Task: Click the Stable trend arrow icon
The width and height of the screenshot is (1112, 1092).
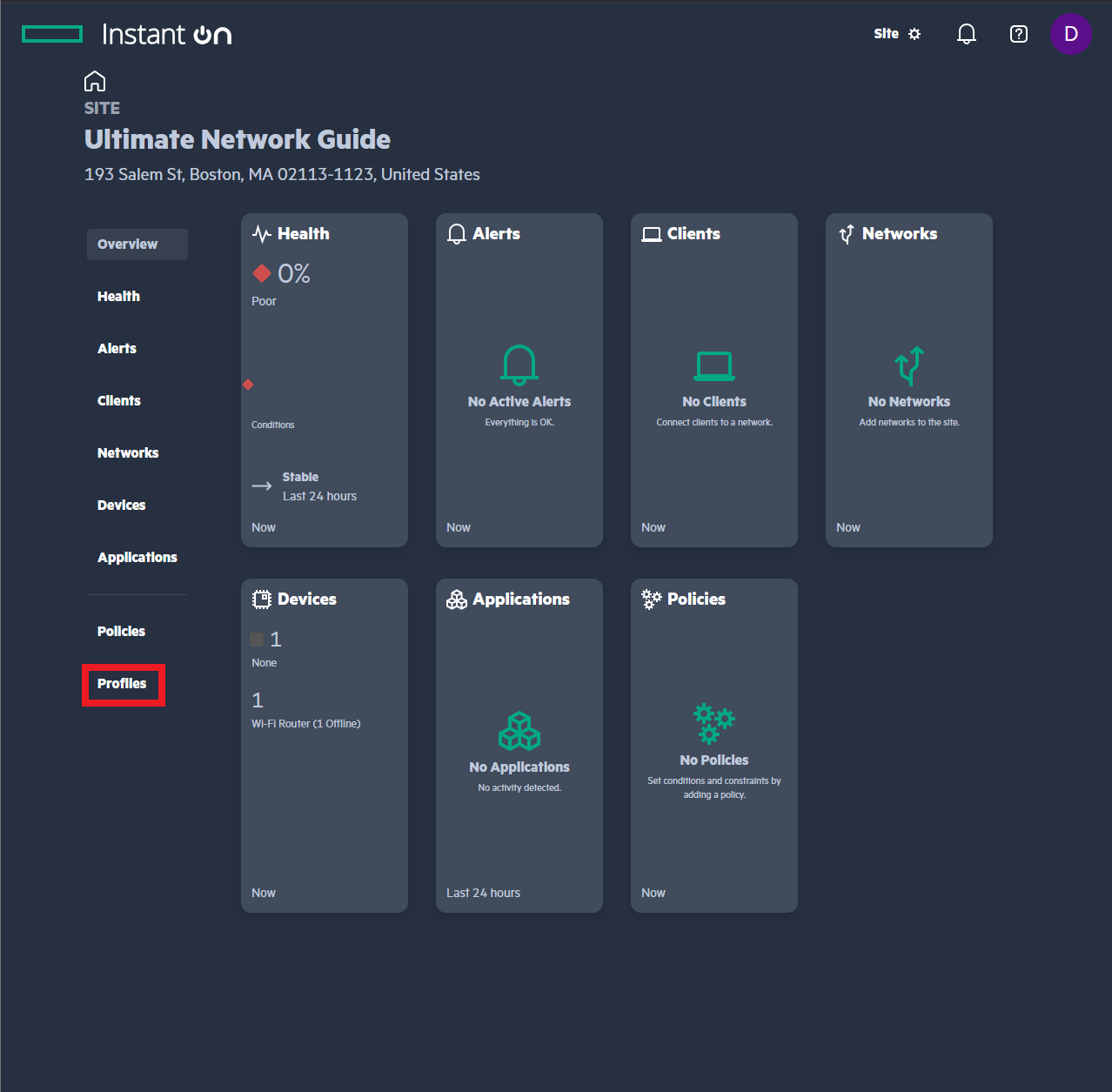Action: tap(262, 486)
